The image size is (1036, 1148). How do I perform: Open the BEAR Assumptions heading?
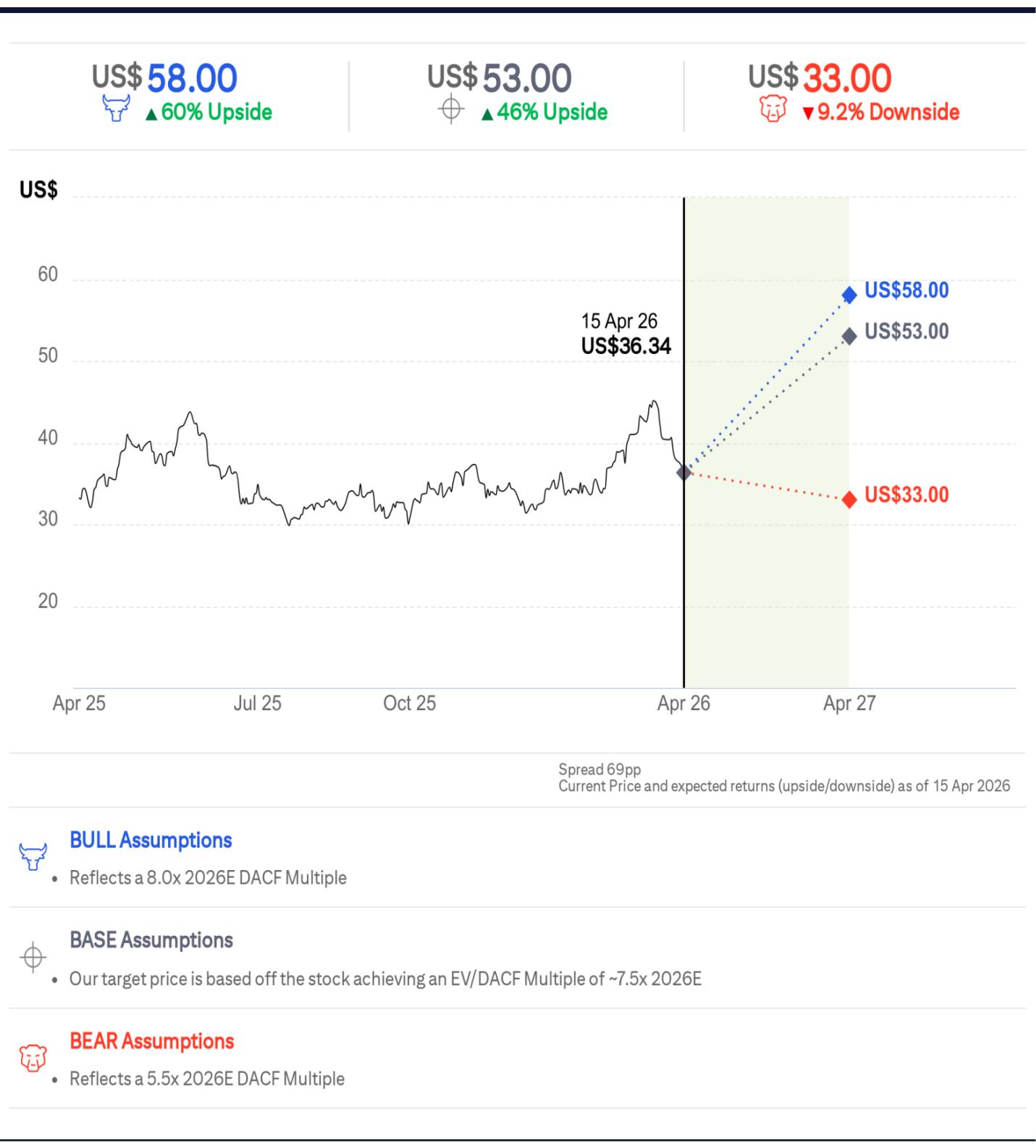152,1041
